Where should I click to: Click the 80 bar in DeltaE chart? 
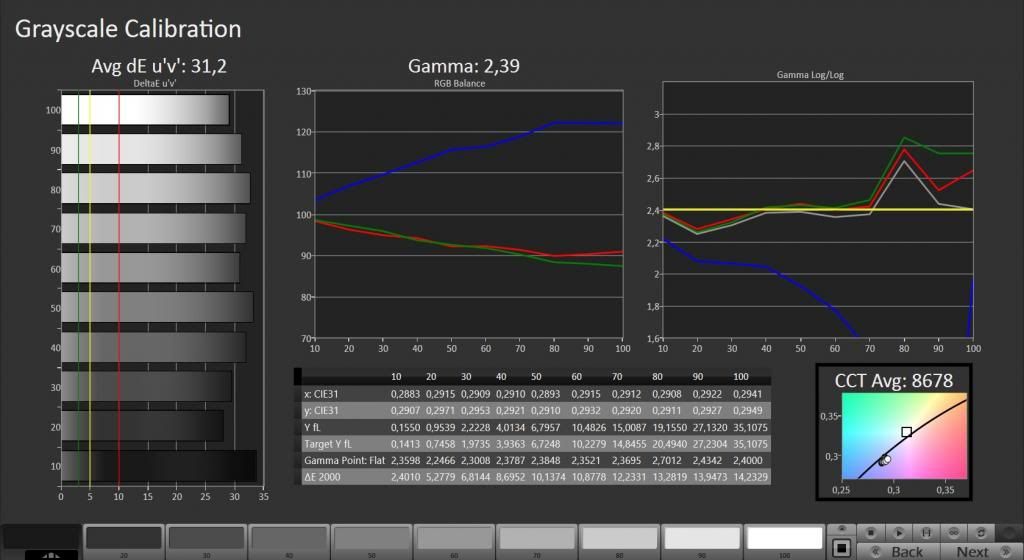(x=155, y=189)
